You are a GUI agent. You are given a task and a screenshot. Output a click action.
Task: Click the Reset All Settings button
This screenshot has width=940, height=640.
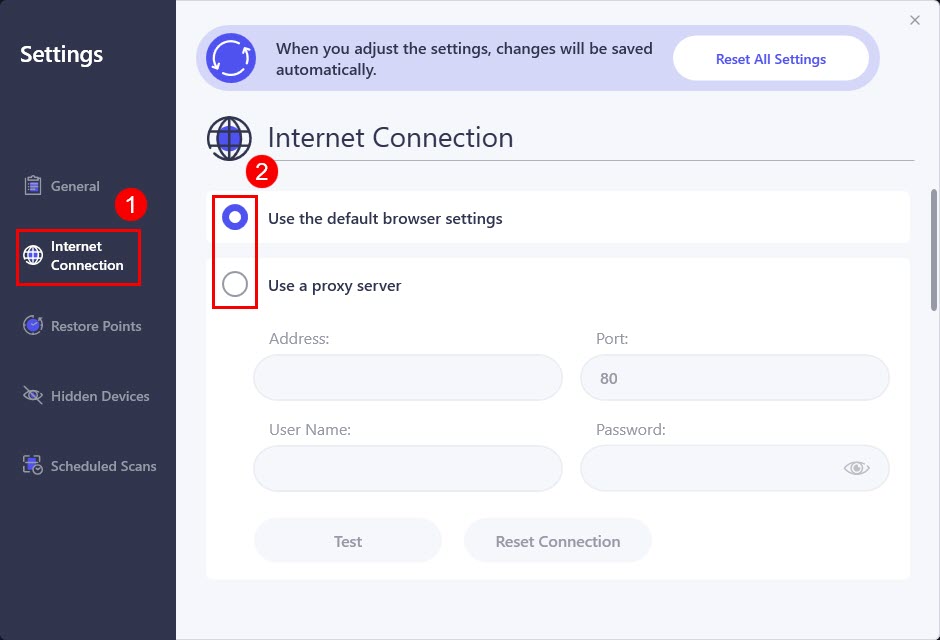pyautogui.click(x=771, y=59)
